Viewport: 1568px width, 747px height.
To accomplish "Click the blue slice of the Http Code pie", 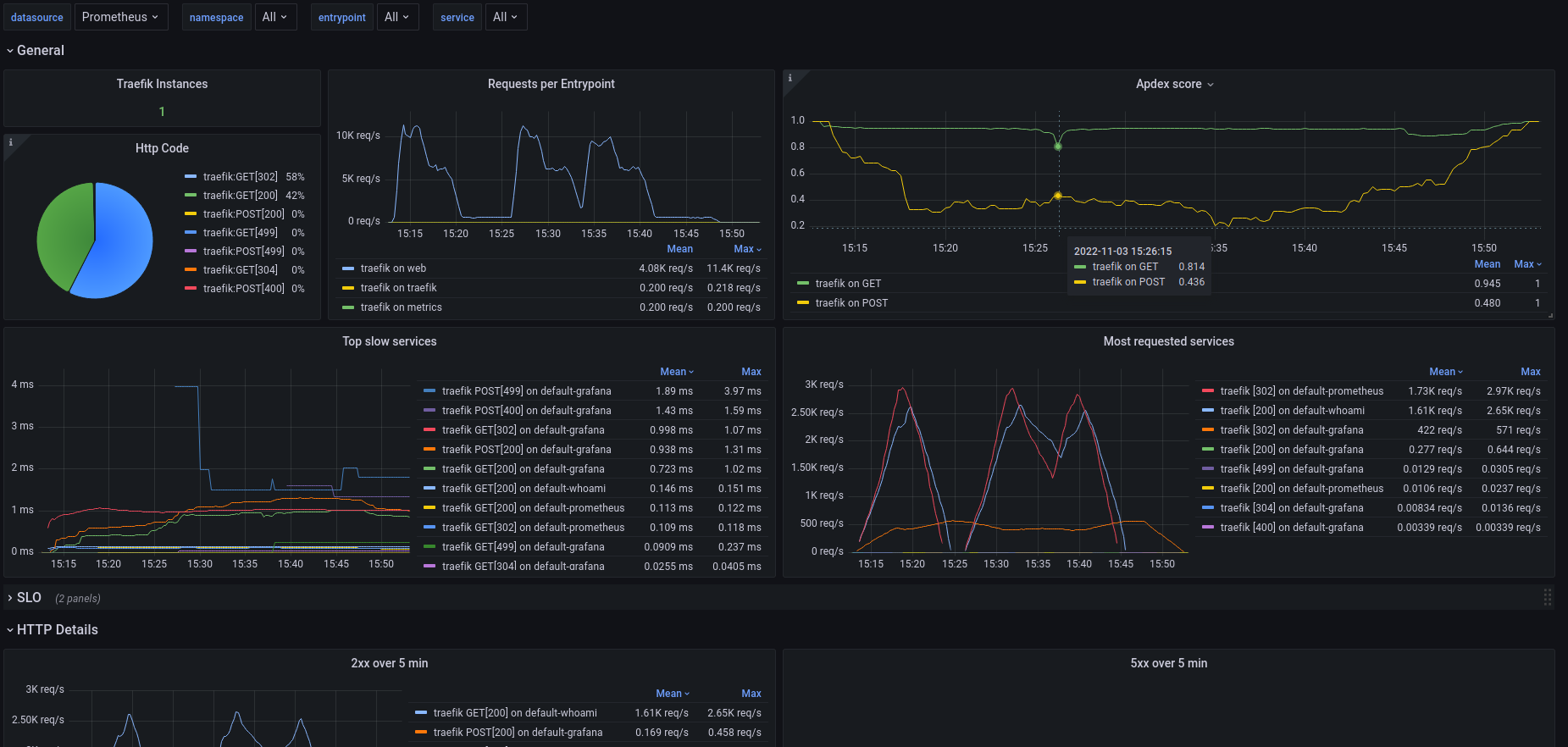I will click(x=119, y=246).
